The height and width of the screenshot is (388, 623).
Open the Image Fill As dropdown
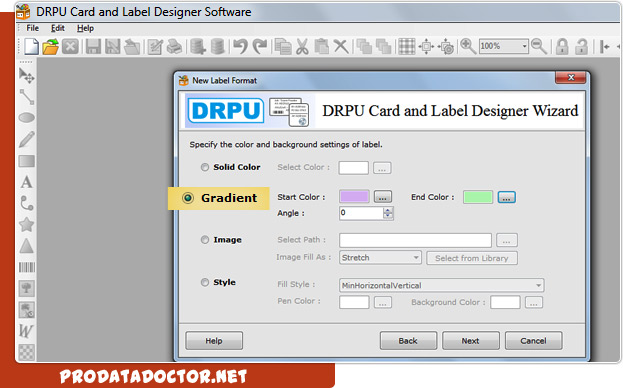tap(416, 257)
